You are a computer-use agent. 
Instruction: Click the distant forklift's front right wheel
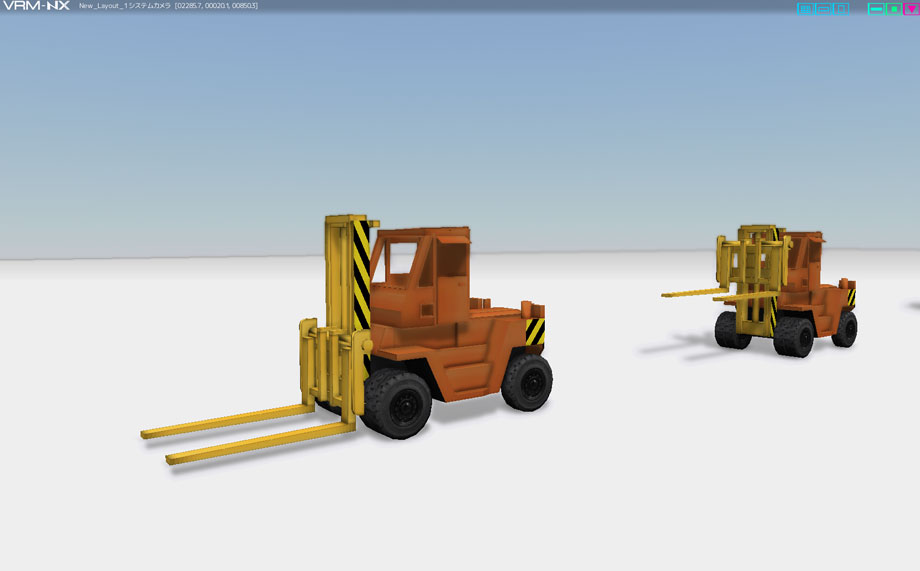[793, 337]
